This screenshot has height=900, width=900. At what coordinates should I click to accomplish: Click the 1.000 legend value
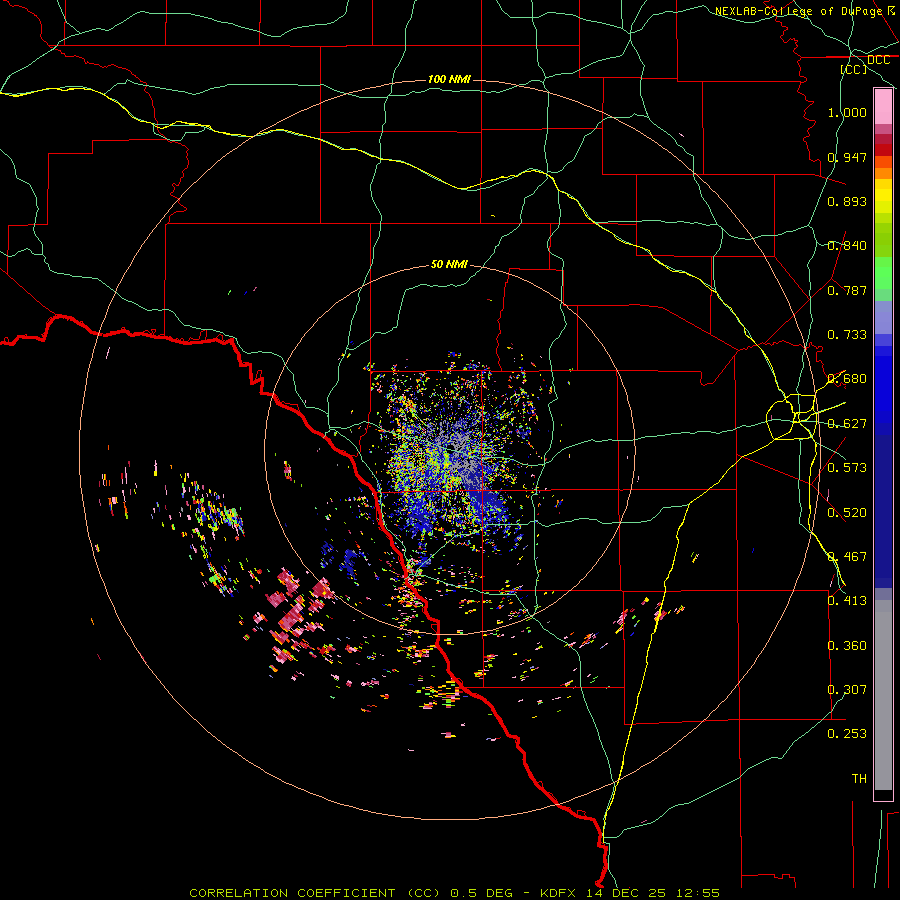click(847, 112)
